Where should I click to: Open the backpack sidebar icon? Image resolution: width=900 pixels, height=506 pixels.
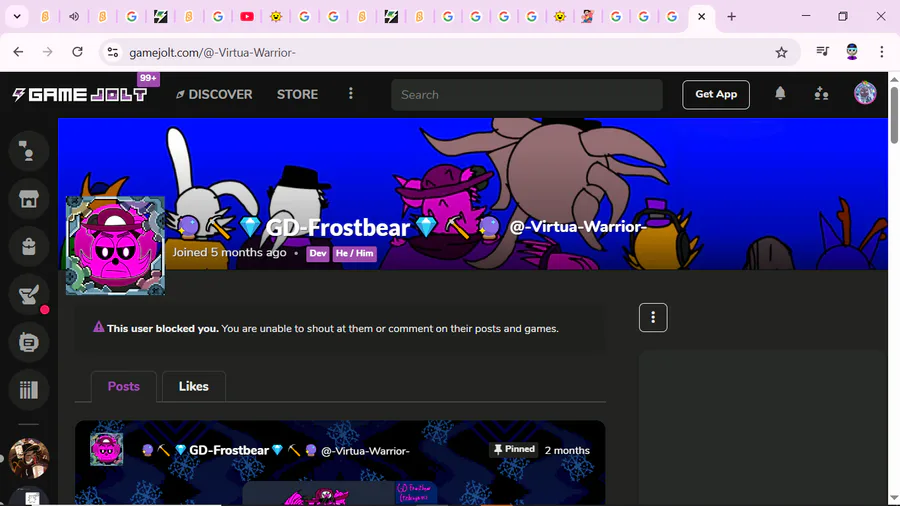click(x=28, y=247)
